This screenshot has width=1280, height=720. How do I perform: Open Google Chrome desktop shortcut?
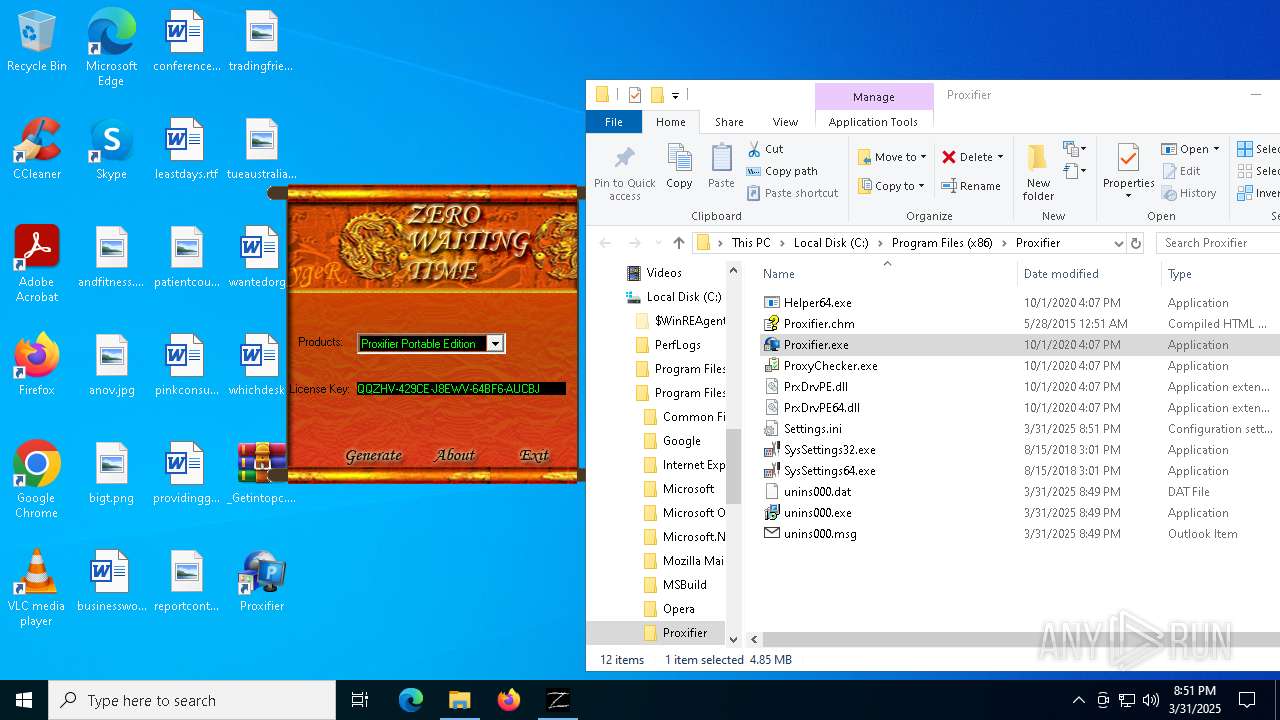(x=36, y=479)
